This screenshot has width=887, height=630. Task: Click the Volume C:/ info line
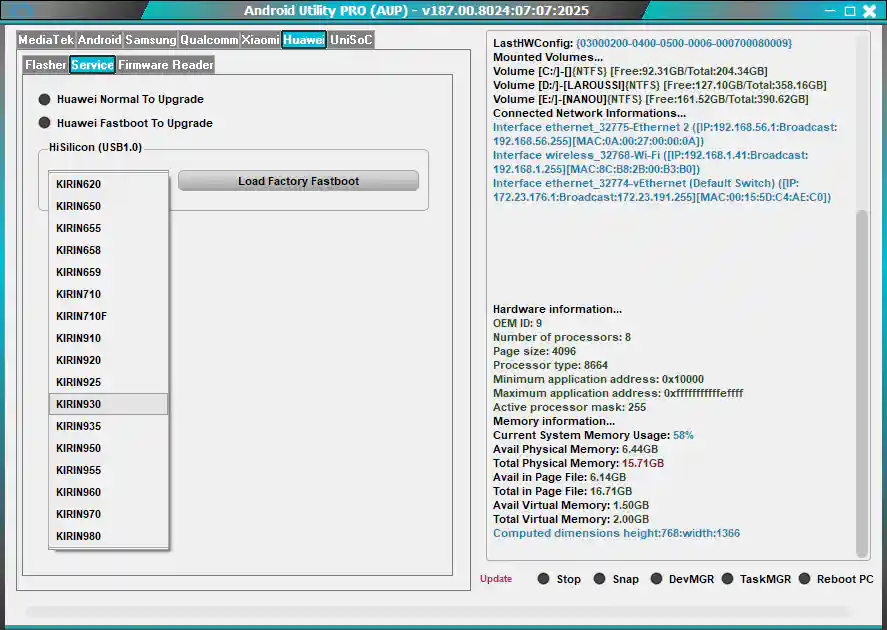click(630, 71)
